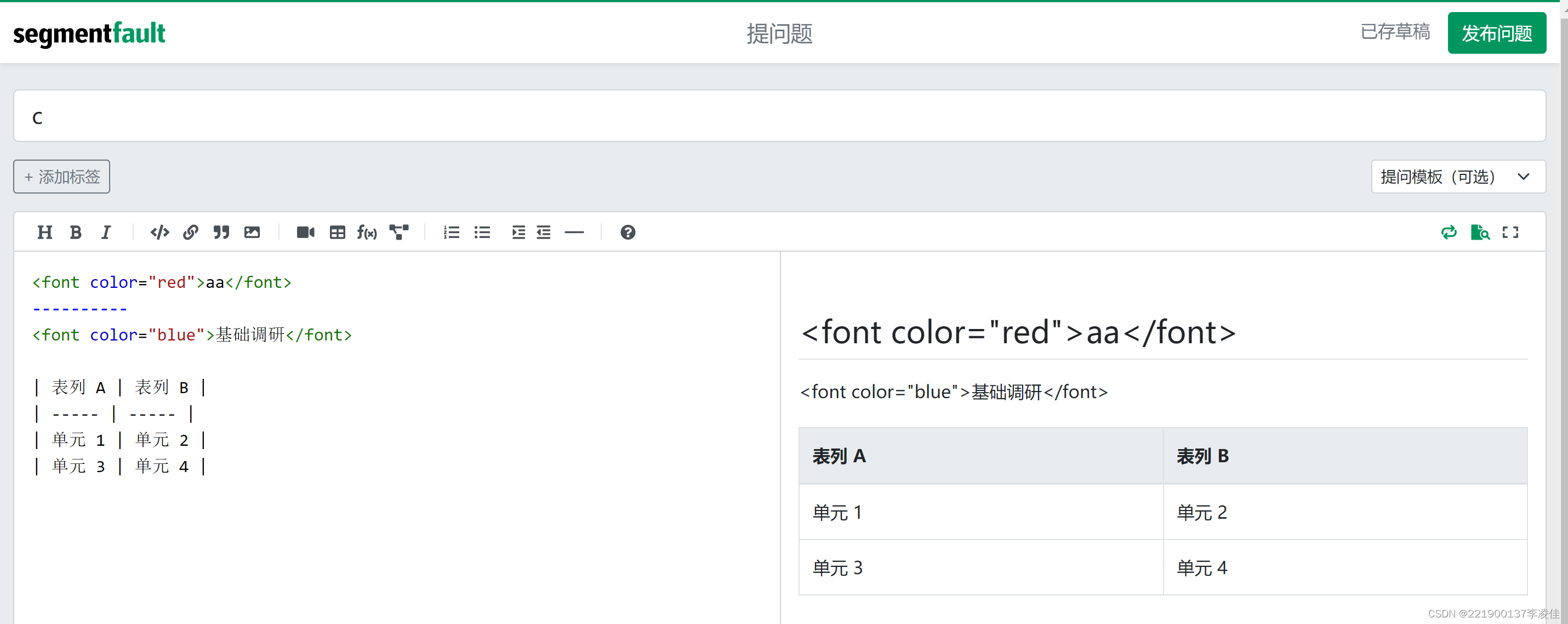Image resolution: width=1568 pixels, height=624 pixels.
Task: Go to home via the segmentfault logo
Action: click(89, 33)
